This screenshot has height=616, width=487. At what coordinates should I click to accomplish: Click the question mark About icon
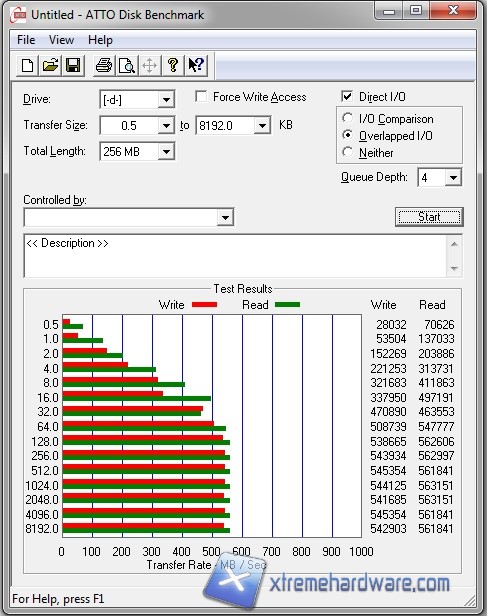click(172, 65)
